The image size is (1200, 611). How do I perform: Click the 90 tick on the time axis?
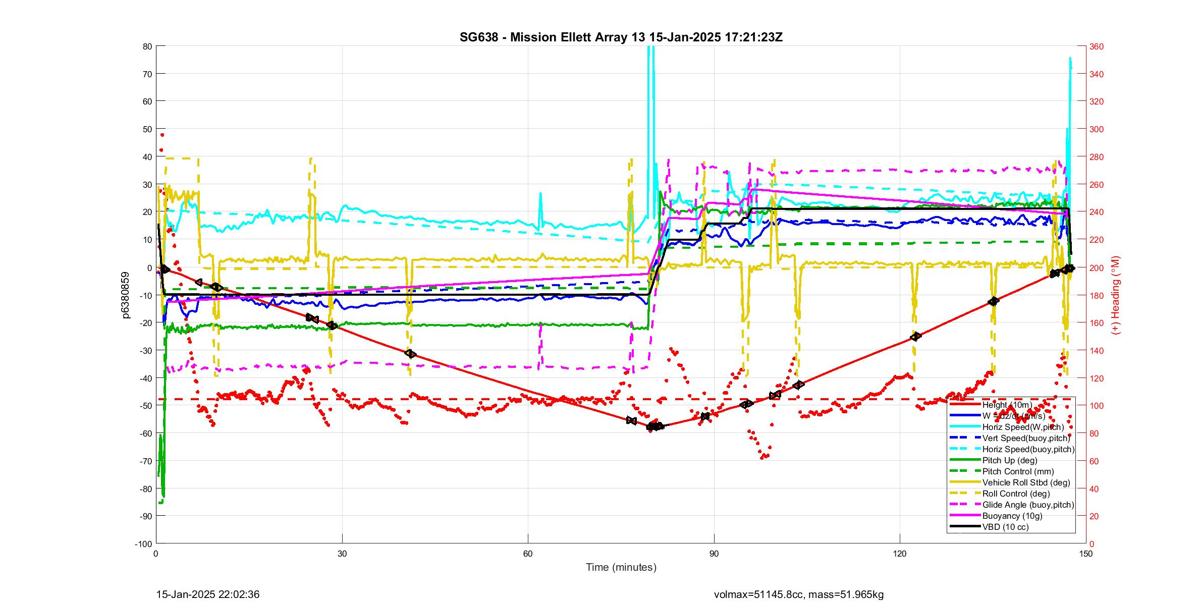[x=714, y=553]
